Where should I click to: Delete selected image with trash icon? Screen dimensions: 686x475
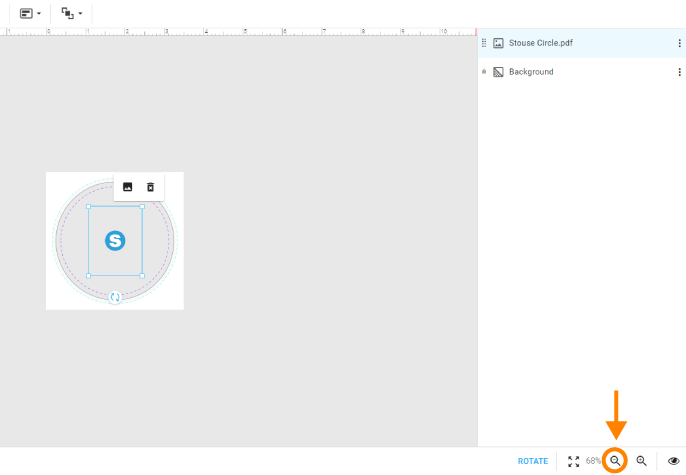(x=150, y=187)
